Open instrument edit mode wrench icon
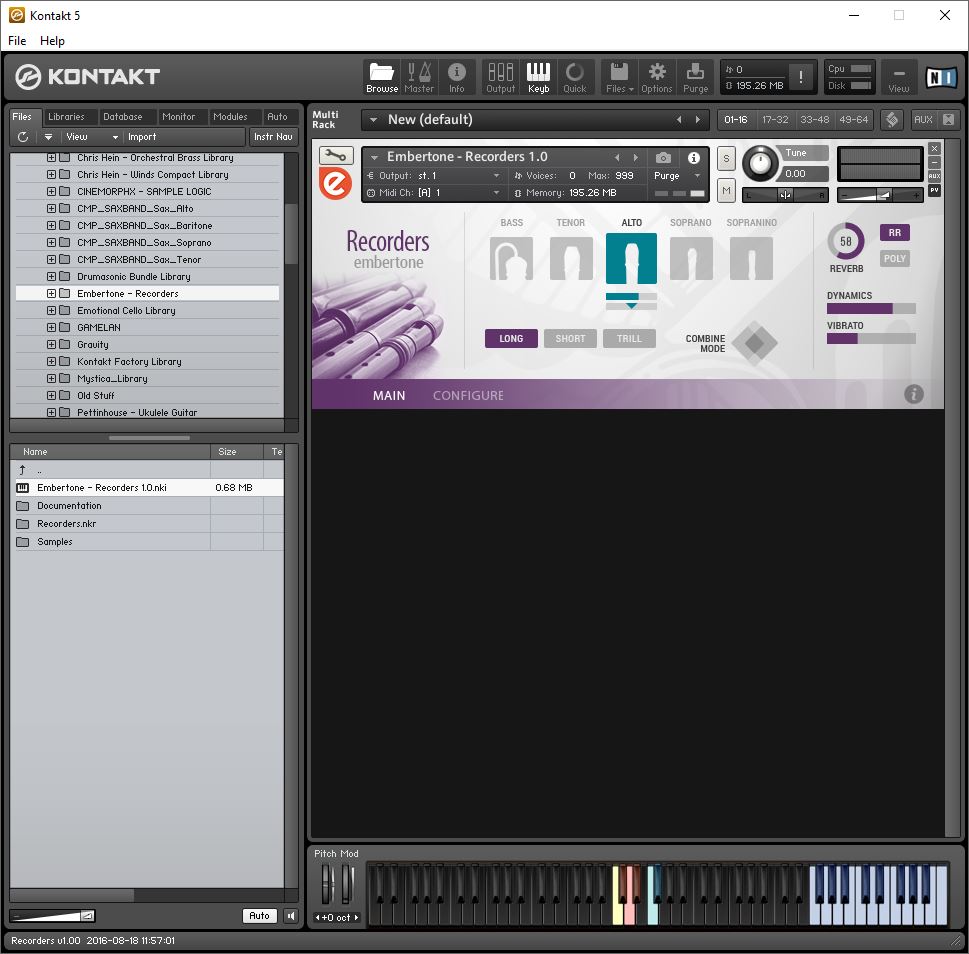This screenshot has height=954, width=969. point(336,155)
